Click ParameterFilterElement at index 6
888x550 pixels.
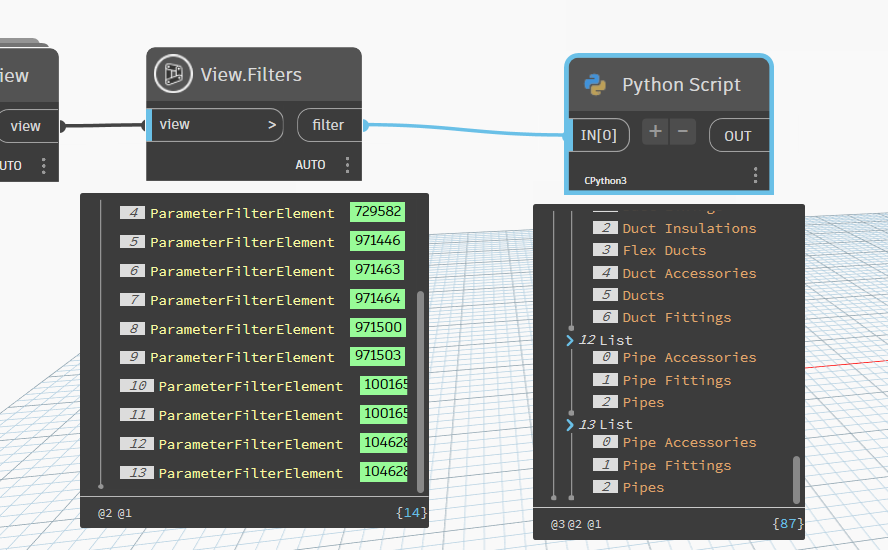pos(242,271)
